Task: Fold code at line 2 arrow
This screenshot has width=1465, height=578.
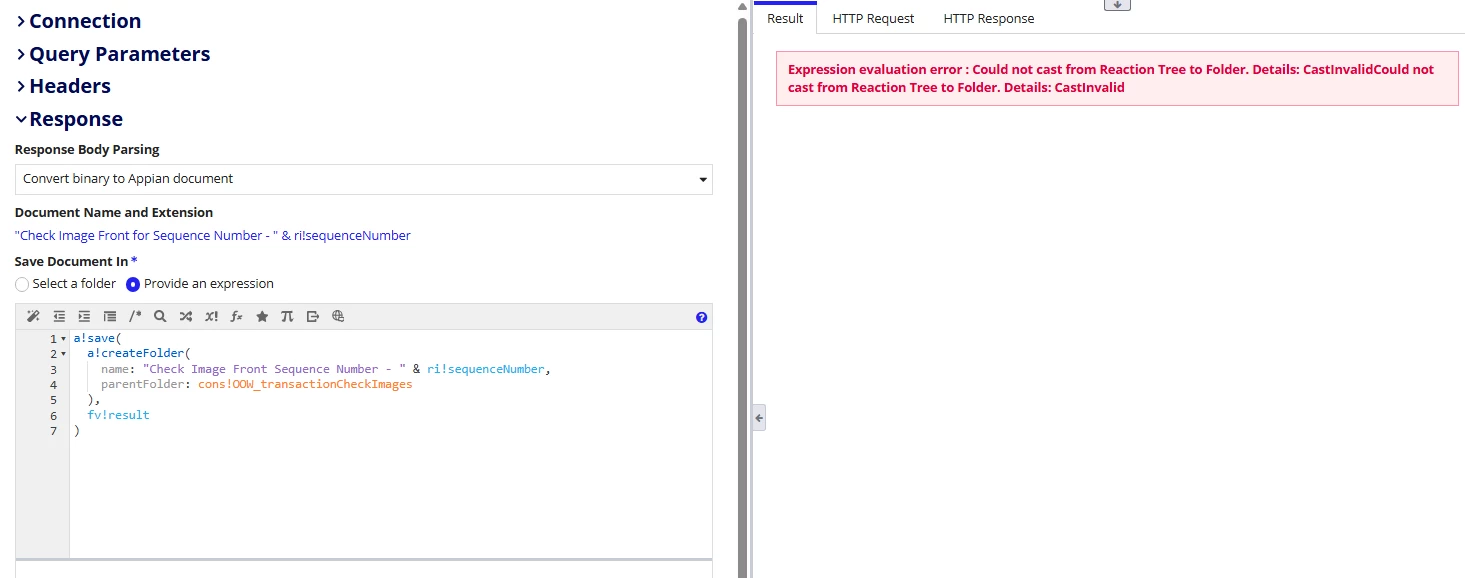Action: coord(64,354)
